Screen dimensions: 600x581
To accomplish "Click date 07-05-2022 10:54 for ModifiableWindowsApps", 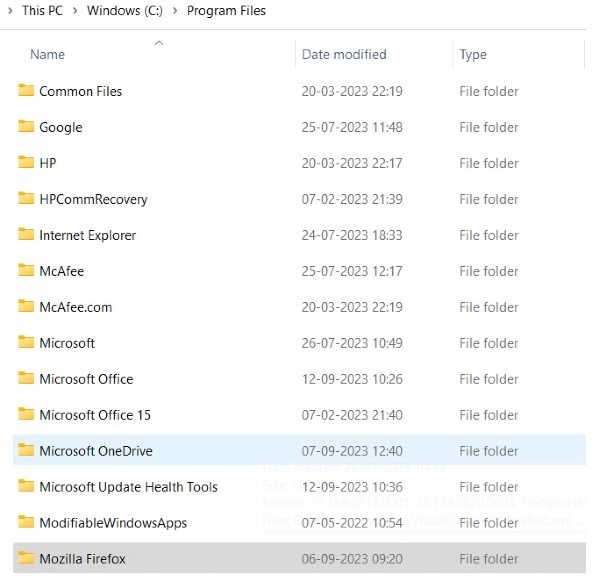I will [352, 523].
